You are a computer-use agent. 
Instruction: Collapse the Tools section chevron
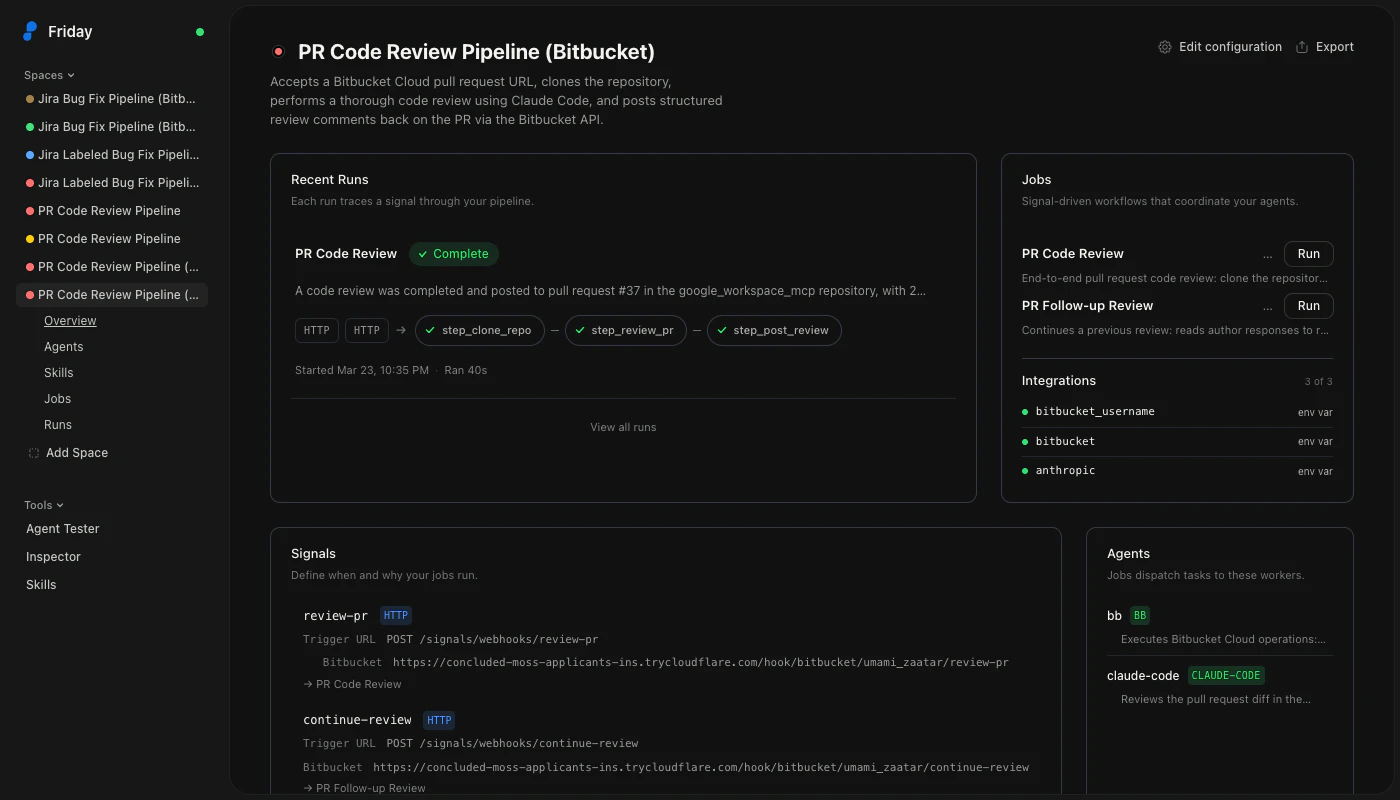pos(60,505)
